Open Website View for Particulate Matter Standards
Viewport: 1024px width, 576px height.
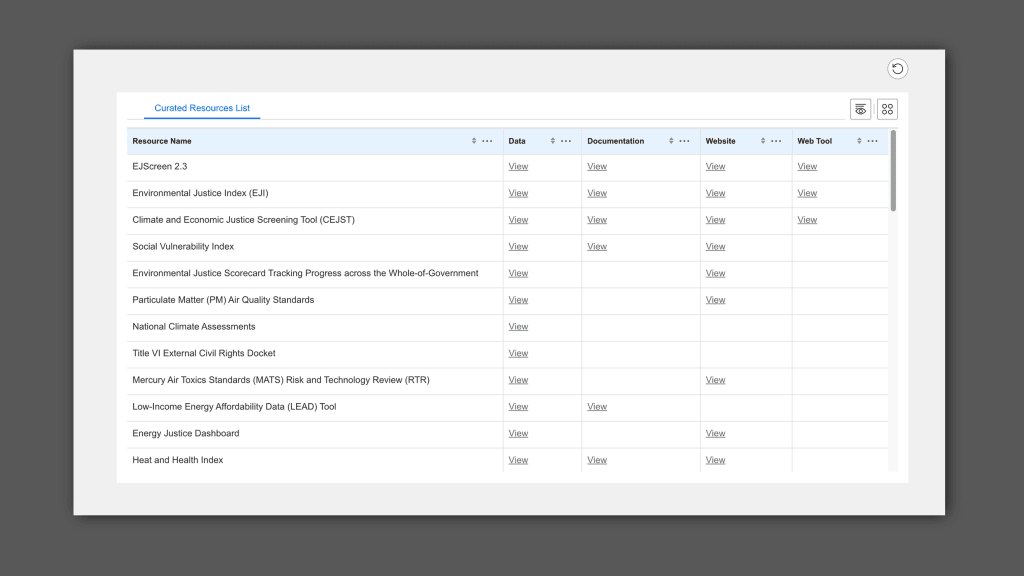(715, 300)
